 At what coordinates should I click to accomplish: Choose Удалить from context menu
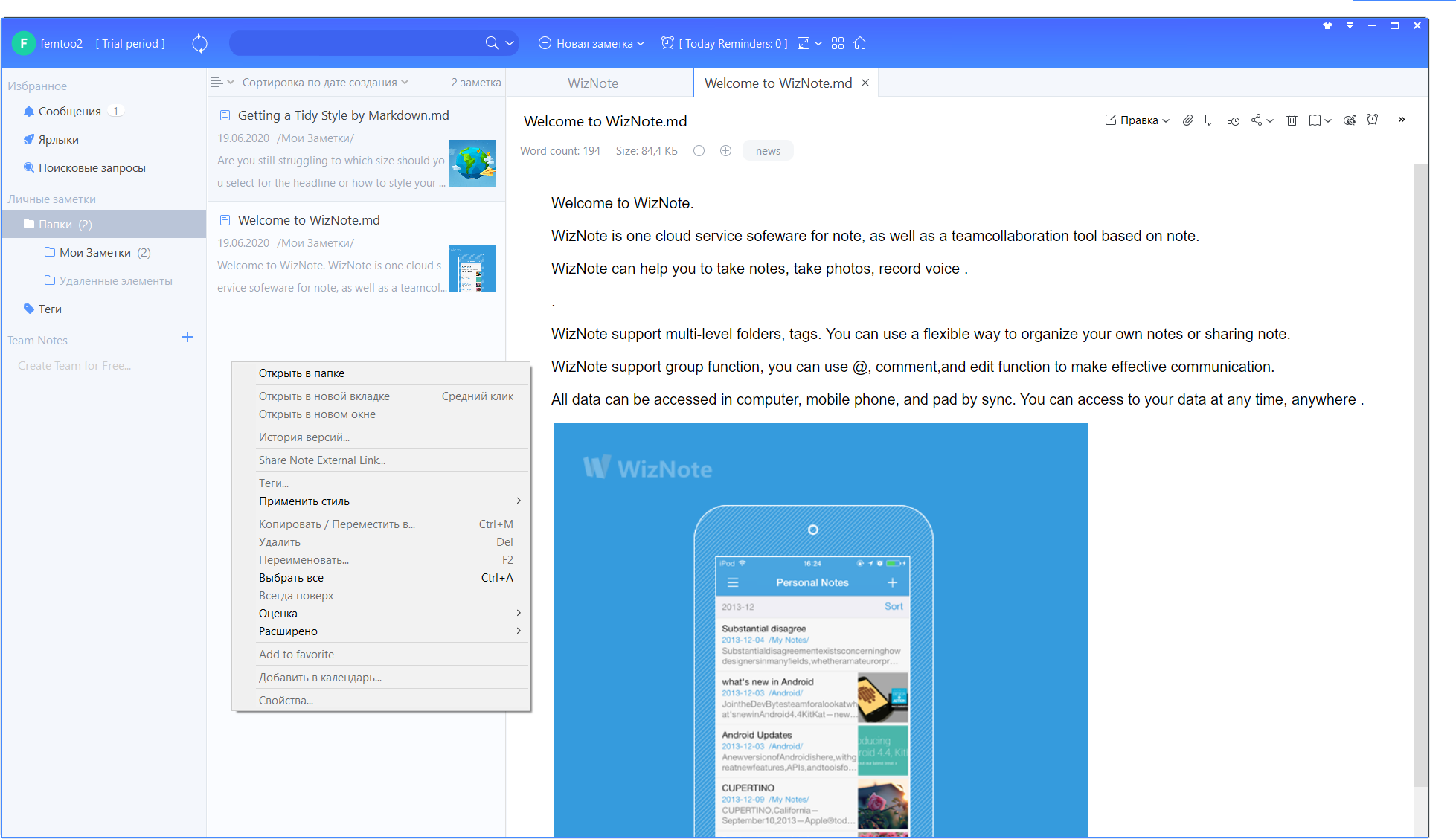pos(382,542)
